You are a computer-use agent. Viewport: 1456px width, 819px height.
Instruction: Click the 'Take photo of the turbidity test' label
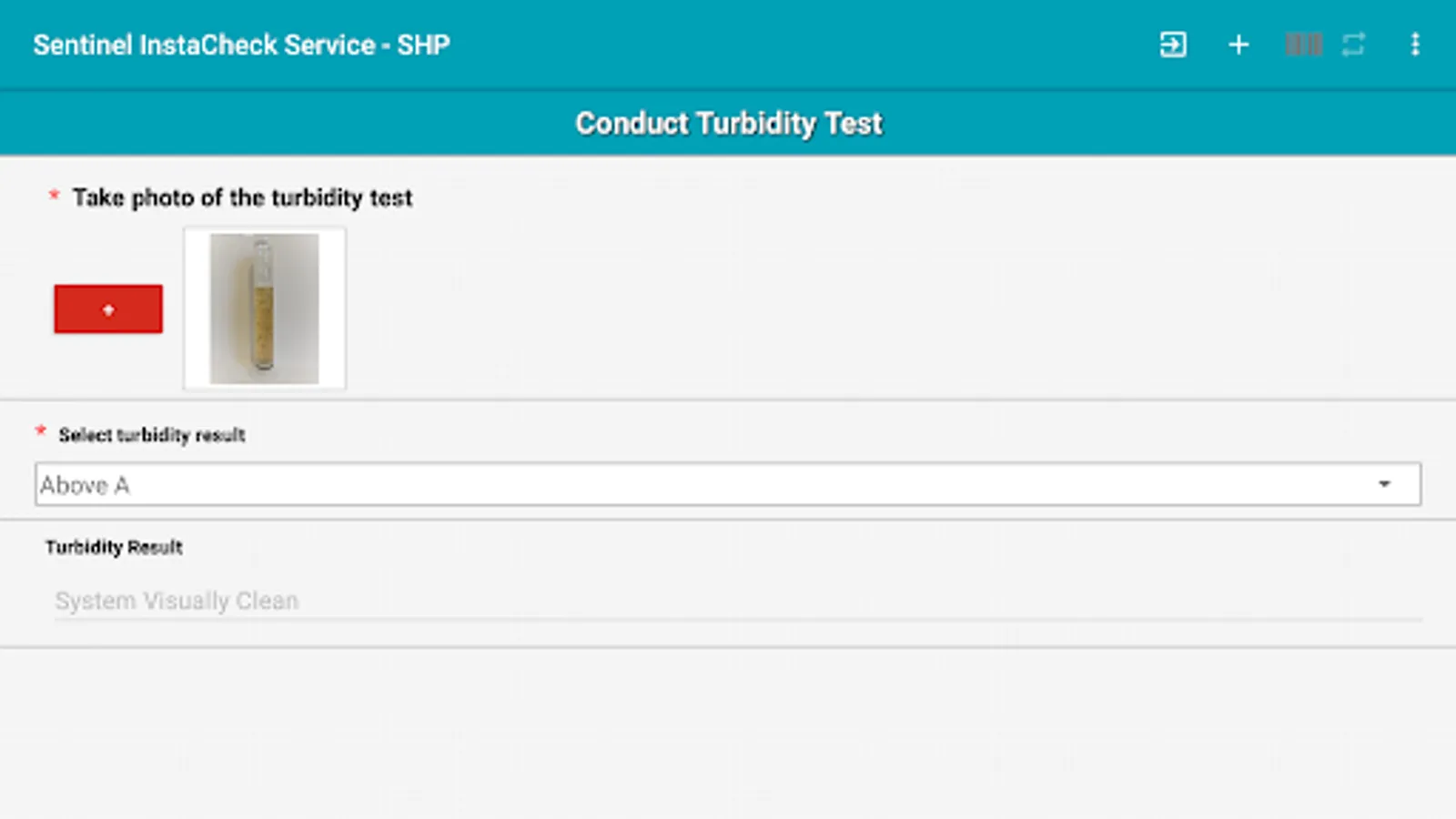(x=242, y=197)
